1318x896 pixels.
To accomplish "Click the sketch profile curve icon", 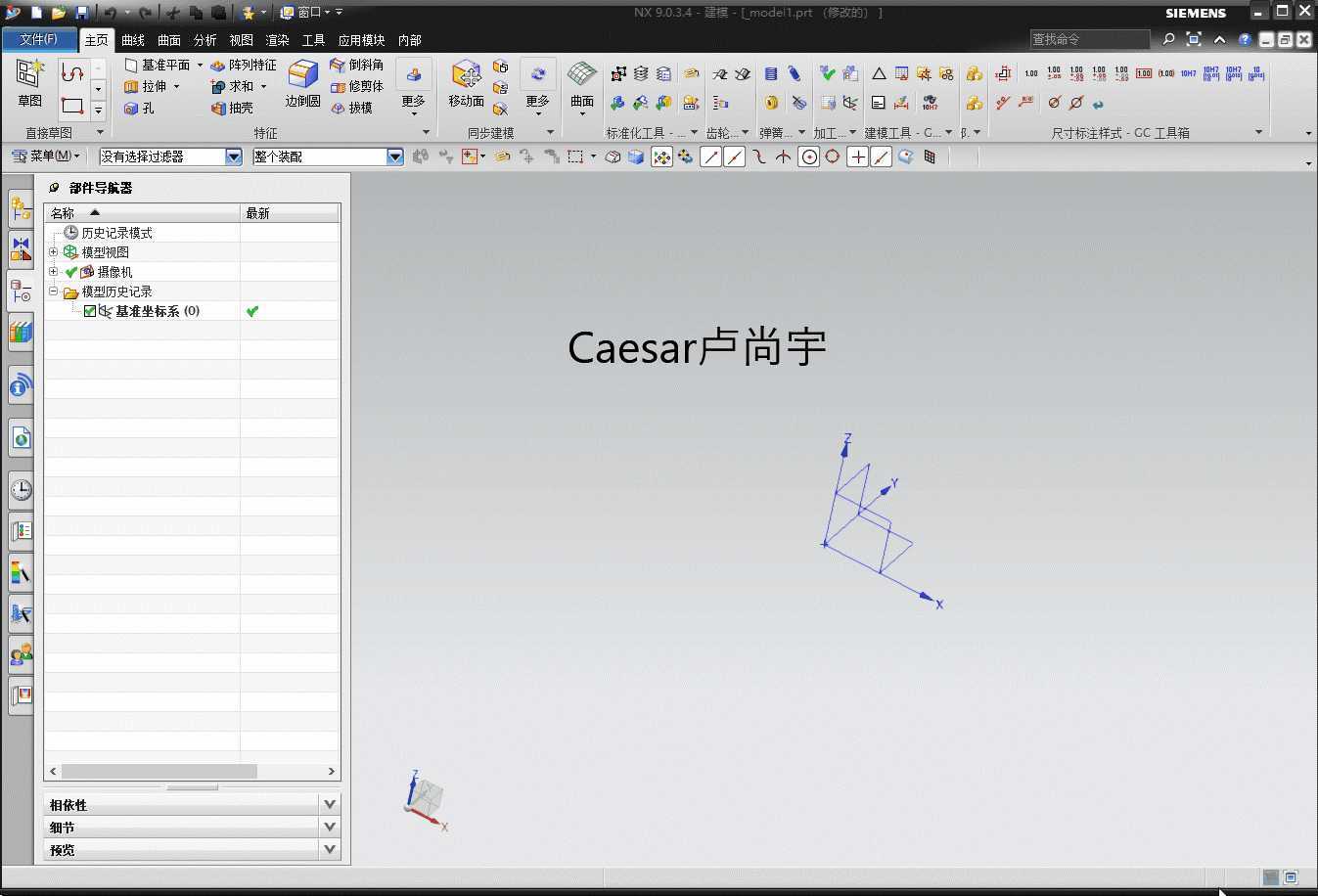I will (x=72, y=73).
